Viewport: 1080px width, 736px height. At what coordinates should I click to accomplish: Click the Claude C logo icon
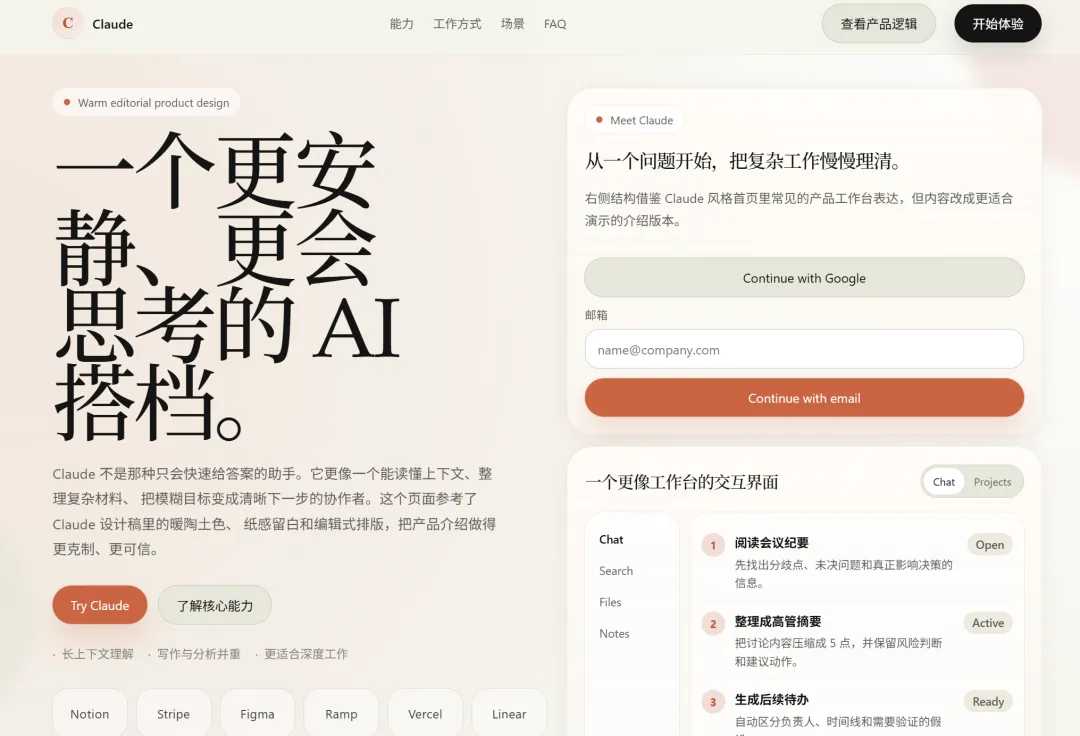click(68, 23)
